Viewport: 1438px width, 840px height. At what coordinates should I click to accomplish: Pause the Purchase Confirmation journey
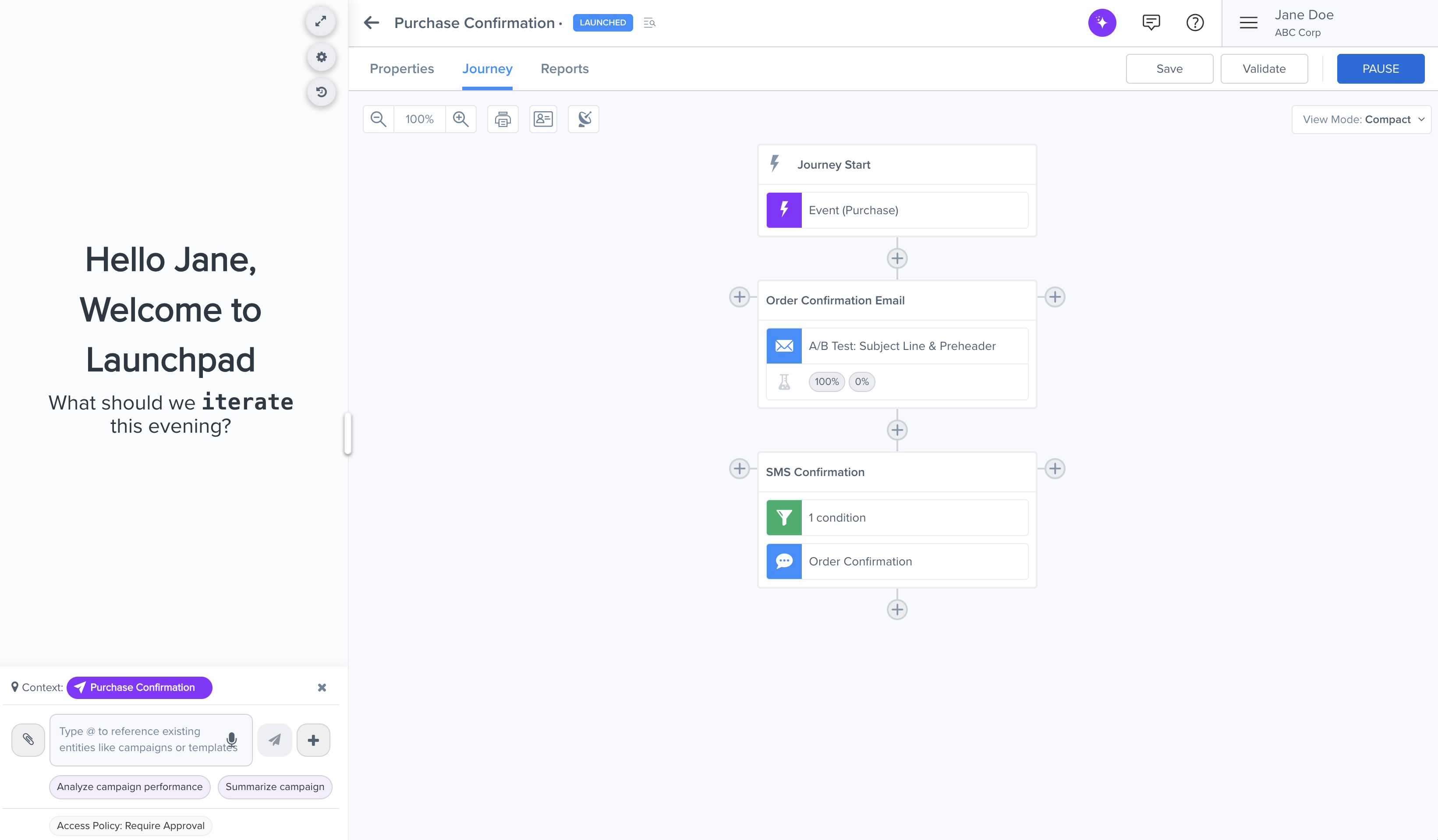point(1380,68)
